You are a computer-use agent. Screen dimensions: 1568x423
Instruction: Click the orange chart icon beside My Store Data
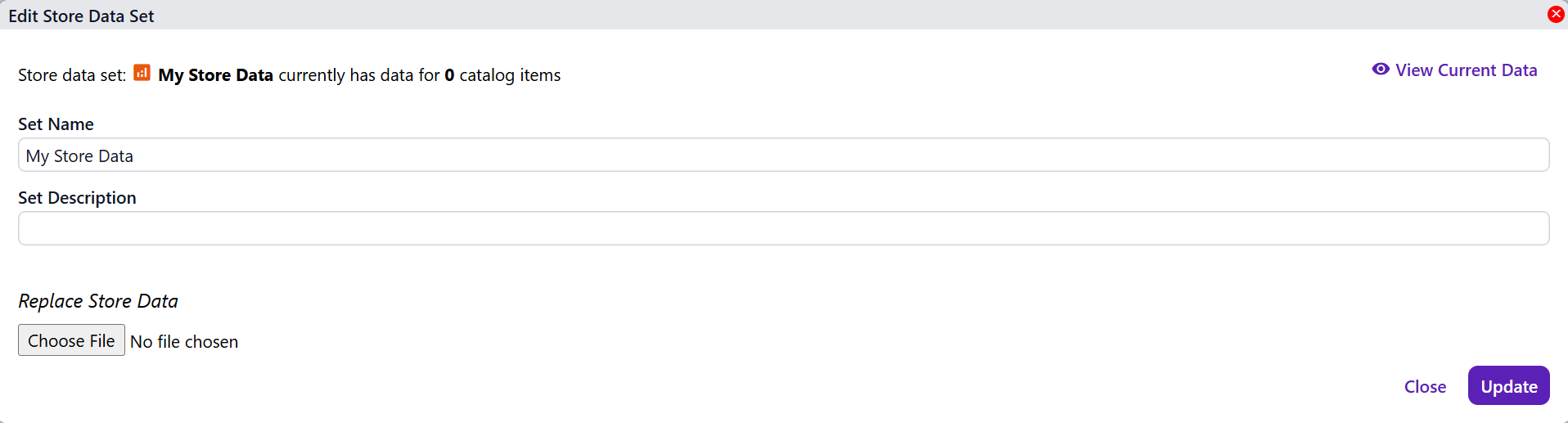point(142,73)
